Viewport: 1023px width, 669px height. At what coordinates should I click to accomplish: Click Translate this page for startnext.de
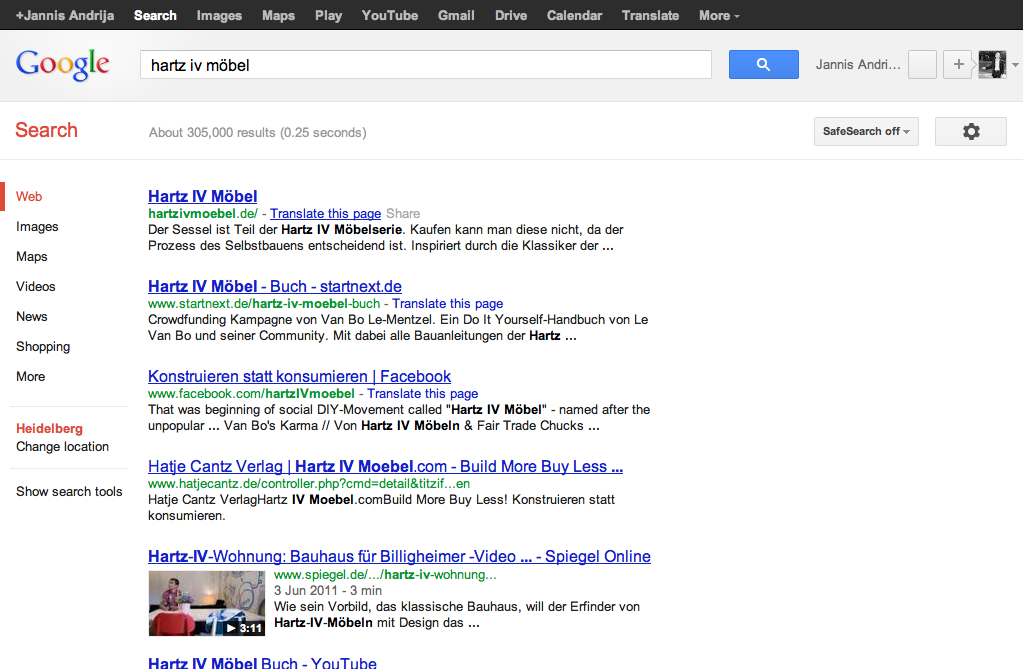pyautogui.click(x=448, y=303)
